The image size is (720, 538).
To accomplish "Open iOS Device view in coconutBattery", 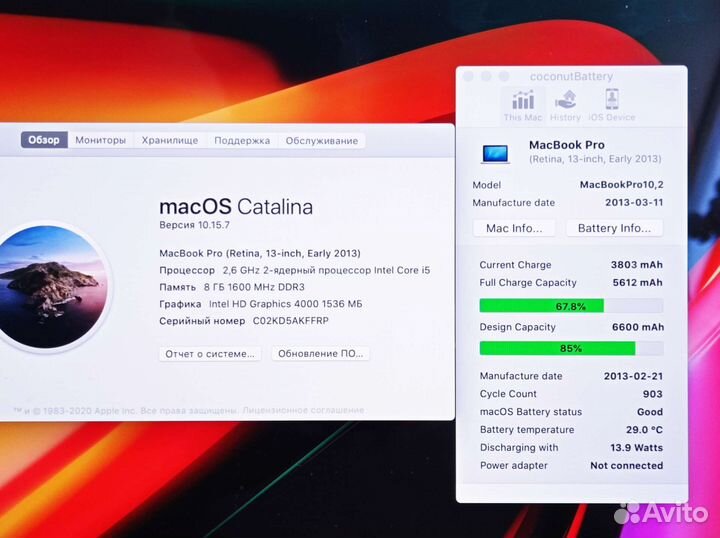I will (612, 105).
